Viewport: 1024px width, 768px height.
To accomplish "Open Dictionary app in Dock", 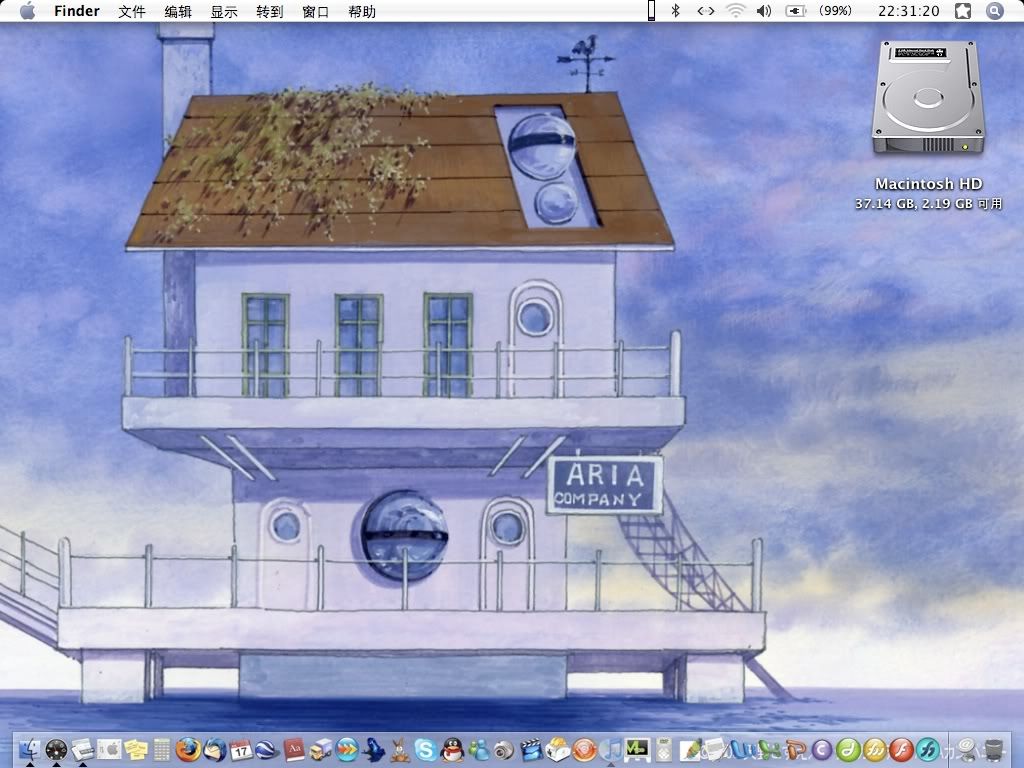I will click(x=294, y=750).
